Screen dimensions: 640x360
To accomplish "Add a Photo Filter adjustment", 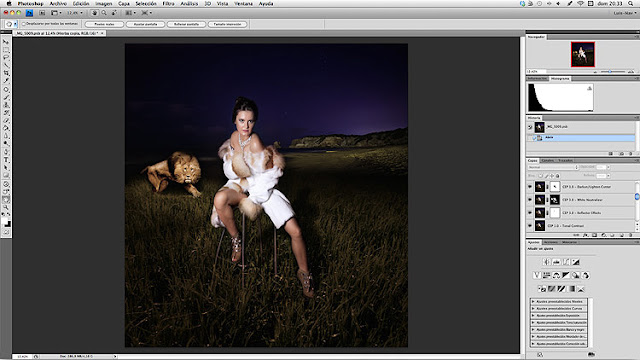I will point(576,276).
